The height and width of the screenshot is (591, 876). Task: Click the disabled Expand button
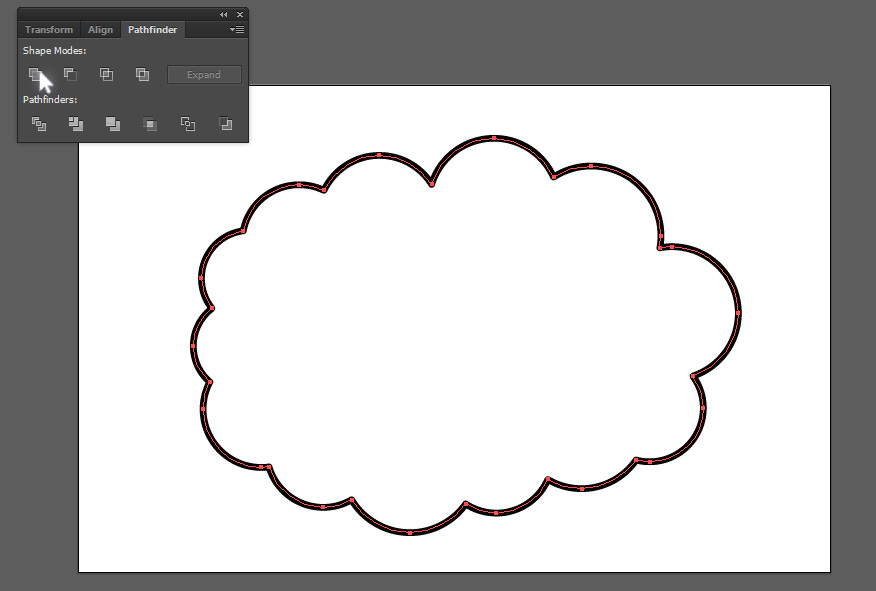click(x=204, y=75)
